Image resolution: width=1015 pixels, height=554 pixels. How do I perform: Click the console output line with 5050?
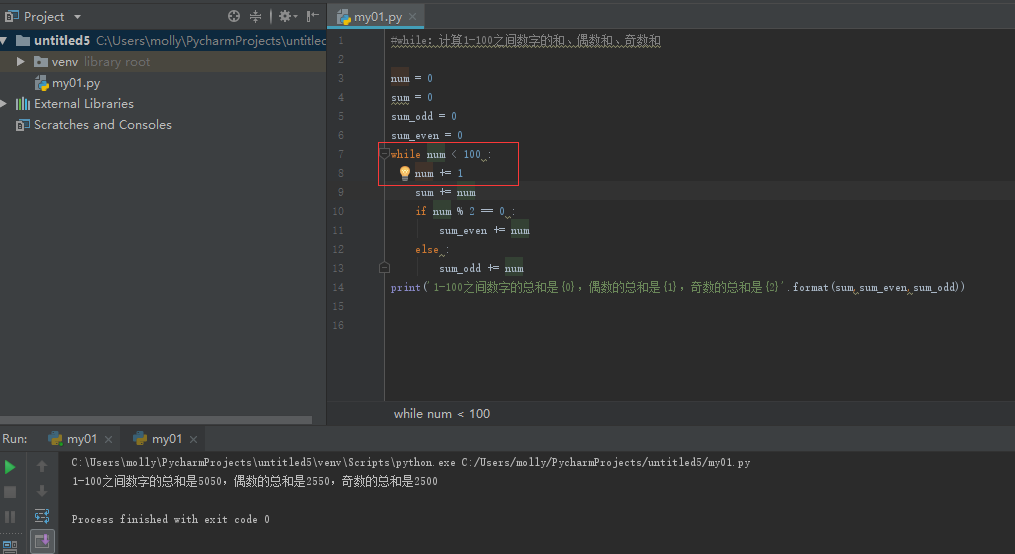[x=254, y=482]
